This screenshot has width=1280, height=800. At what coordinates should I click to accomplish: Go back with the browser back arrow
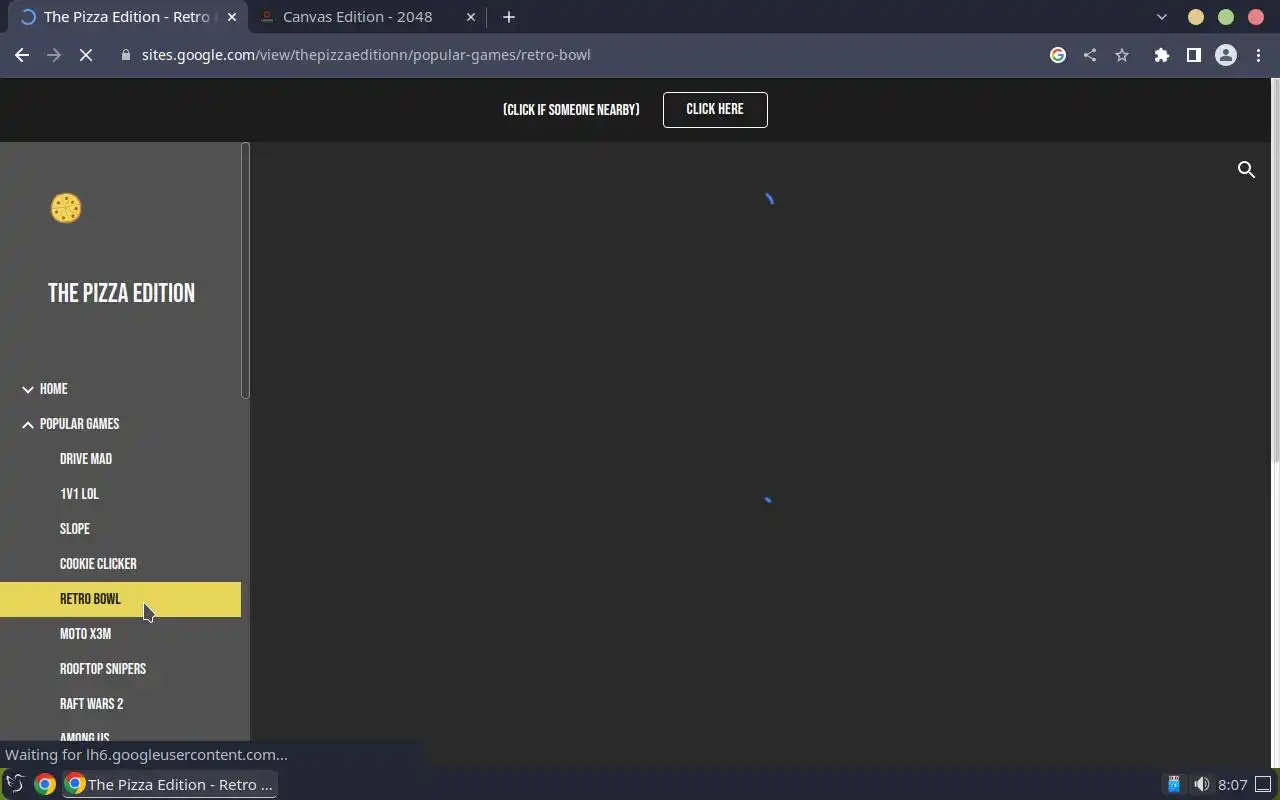22,55
